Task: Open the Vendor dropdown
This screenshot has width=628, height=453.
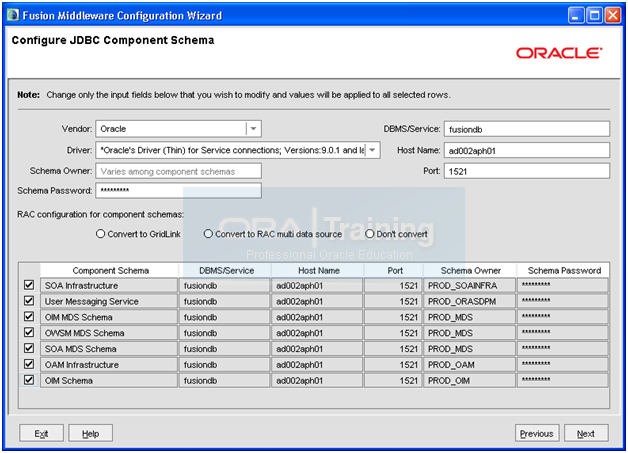Action: (x=253, y=129)
